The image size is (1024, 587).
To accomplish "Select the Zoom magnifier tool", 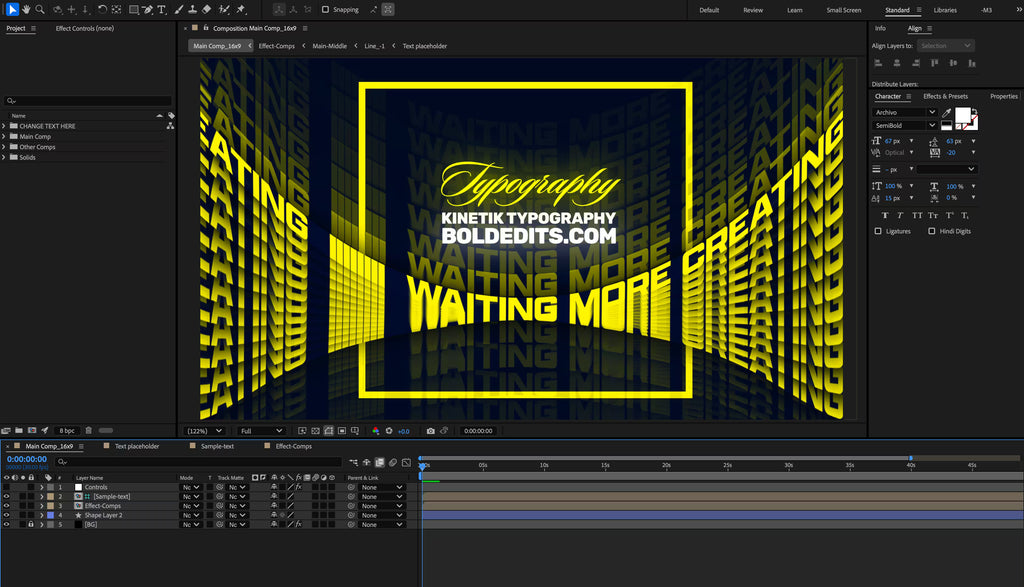I will tap(40, 9).
